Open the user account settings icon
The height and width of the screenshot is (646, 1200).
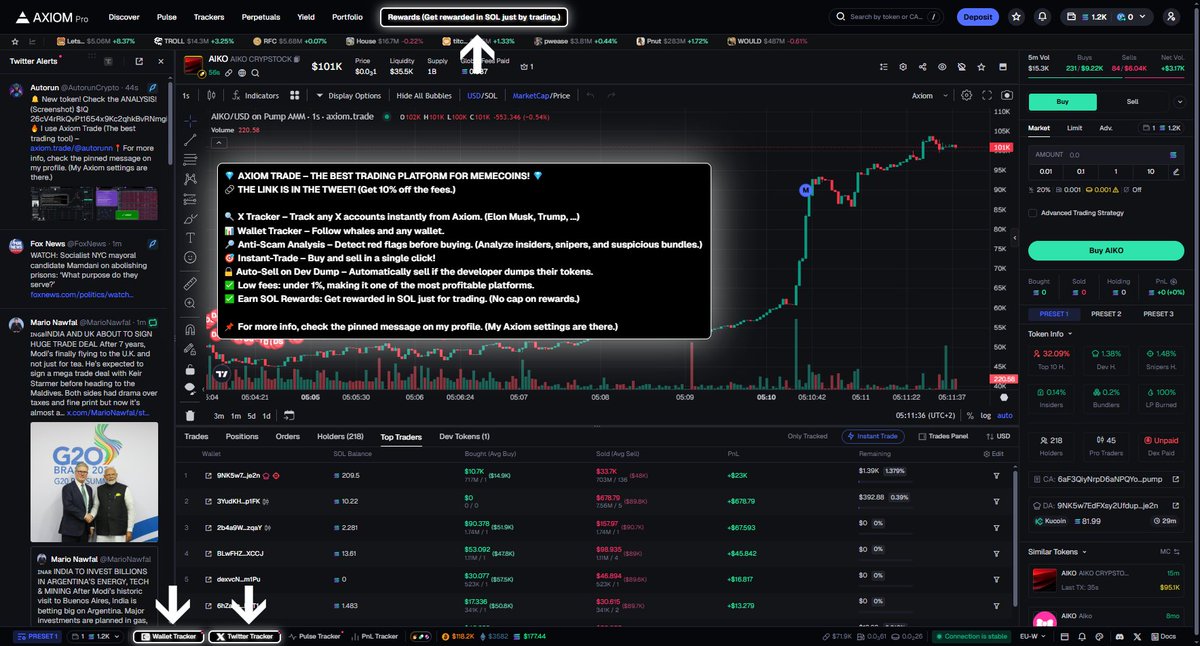tap(1171, 17)
